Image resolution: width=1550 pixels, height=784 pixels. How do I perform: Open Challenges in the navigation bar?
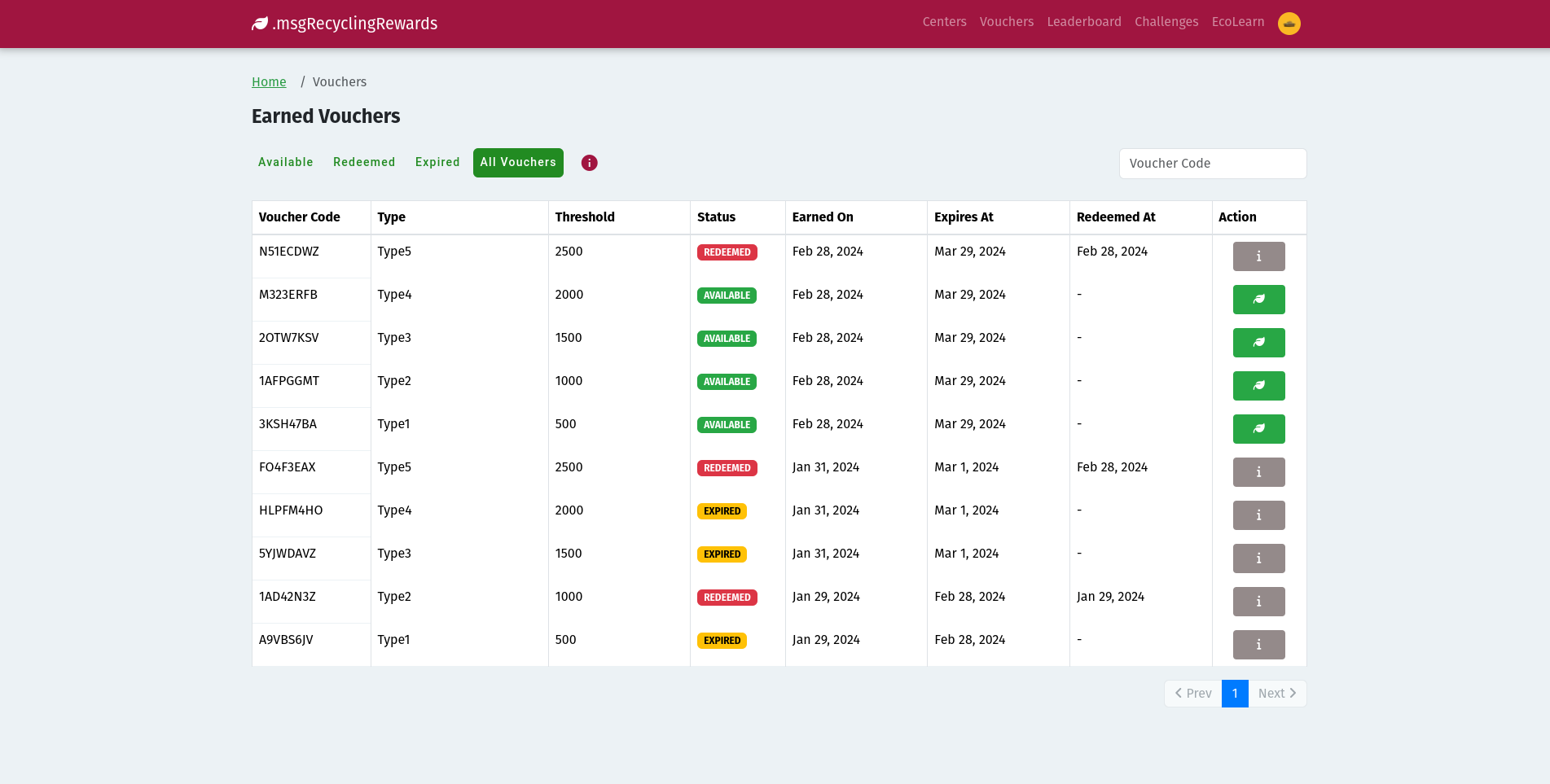tap(1166, 22)
